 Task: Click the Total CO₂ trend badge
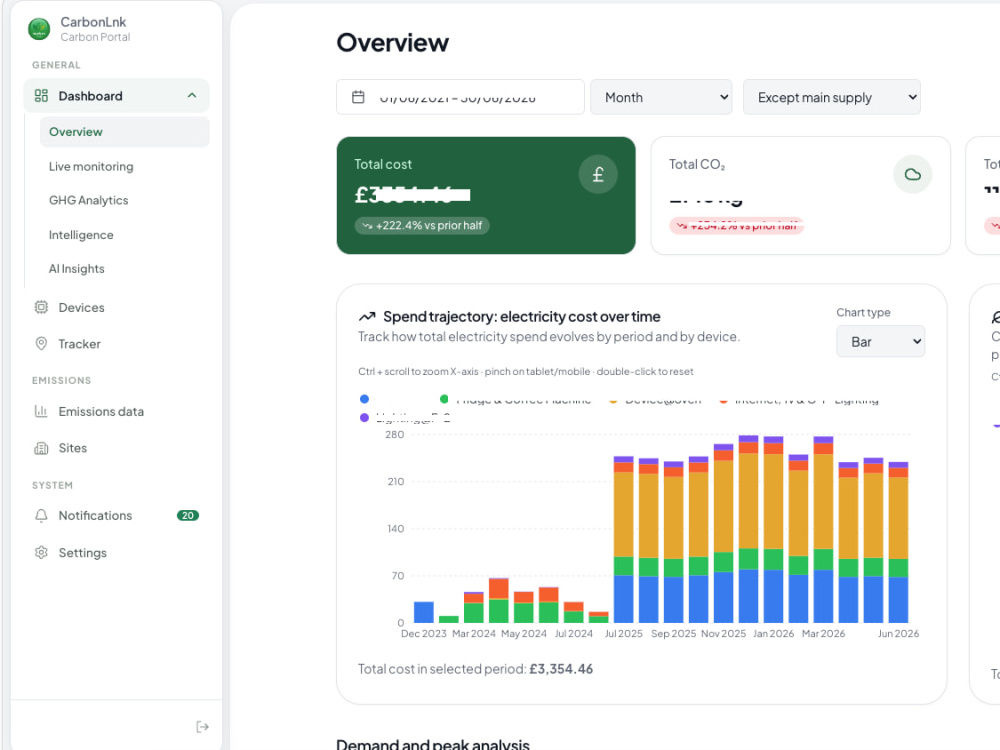point(737,226)
